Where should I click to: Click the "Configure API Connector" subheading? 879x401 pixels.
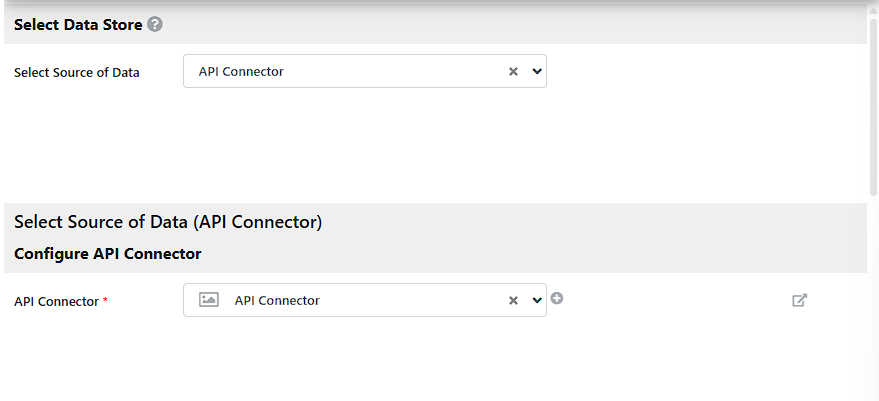[108, 254]
